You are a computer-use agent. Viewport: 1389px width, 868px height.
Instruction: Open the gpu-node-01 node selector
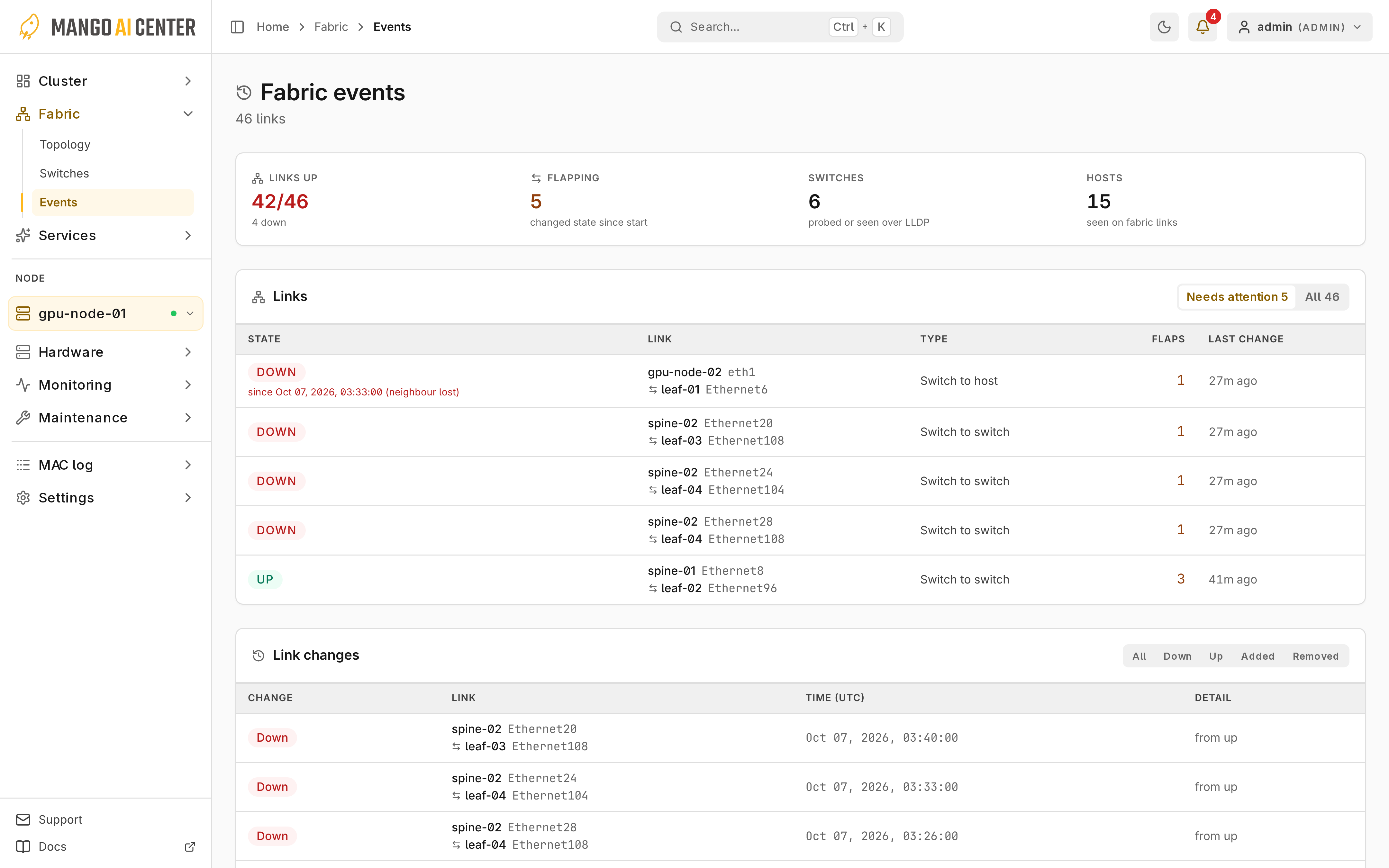pyautogui.click(x=105, y=313)
